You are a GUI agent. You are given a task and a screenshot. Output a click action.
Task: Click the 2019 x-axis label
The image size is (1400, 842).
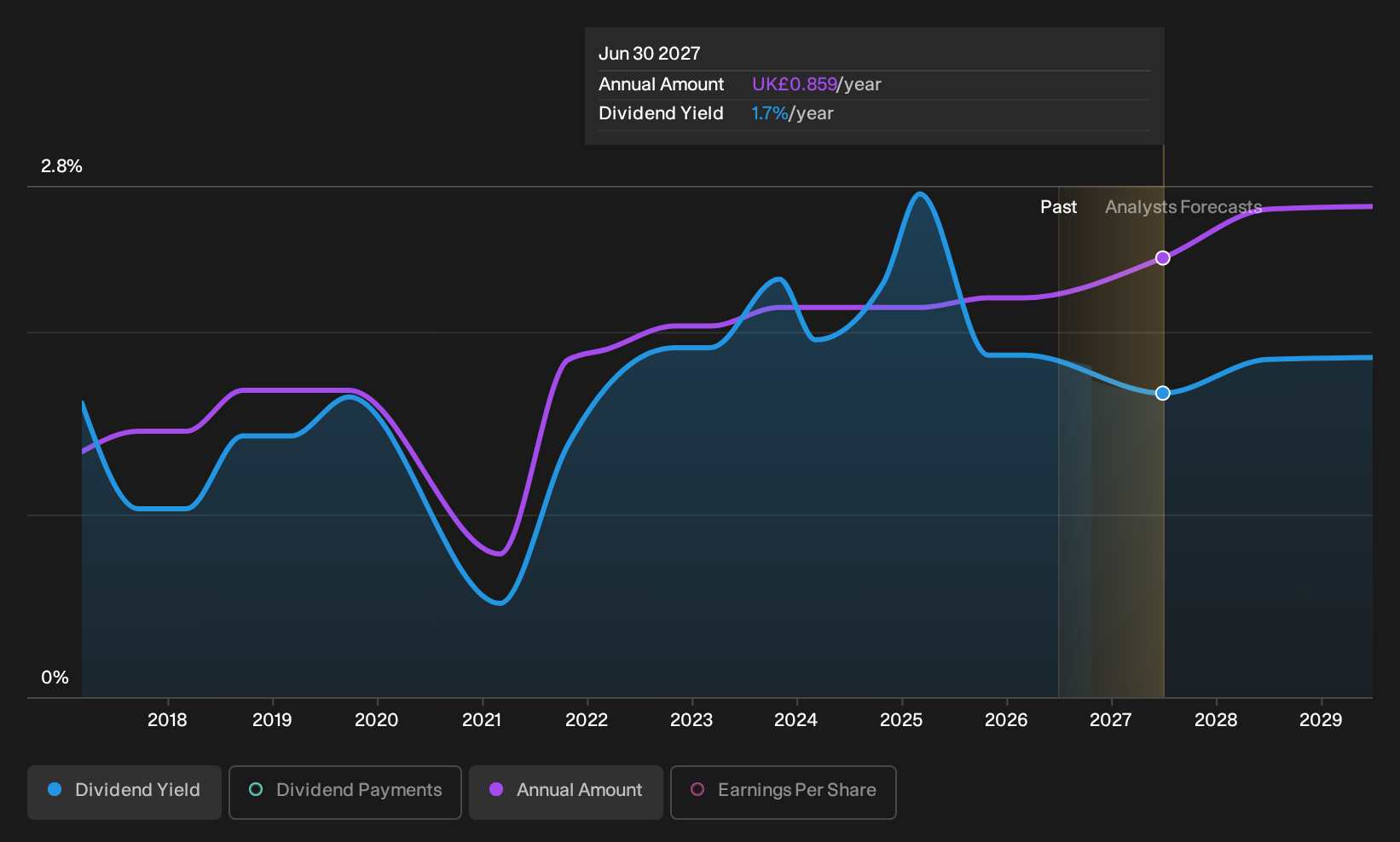pyautogui.click(x=272, y=720)
